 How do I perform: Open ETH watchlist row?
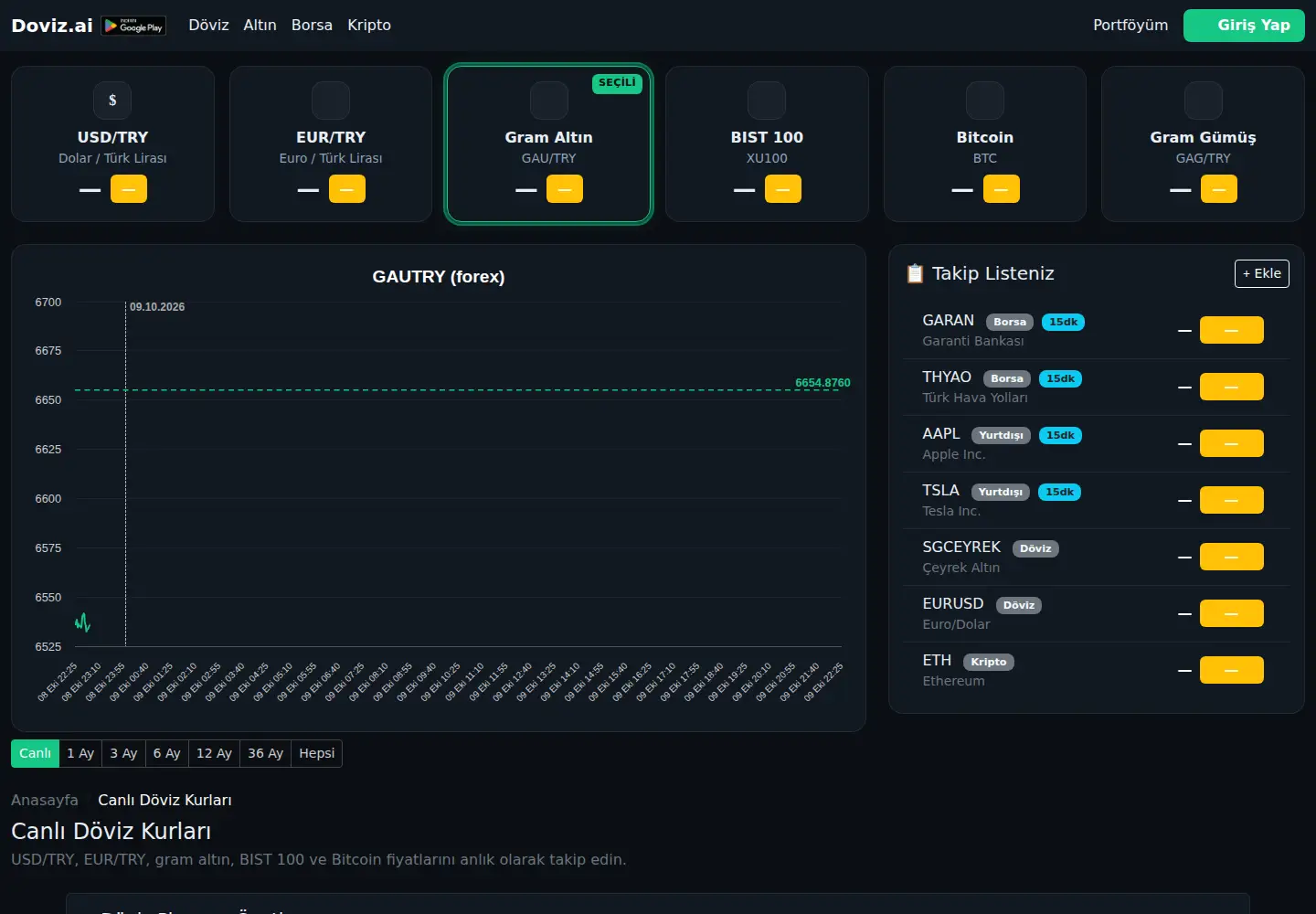click(x=1096, y=670)
